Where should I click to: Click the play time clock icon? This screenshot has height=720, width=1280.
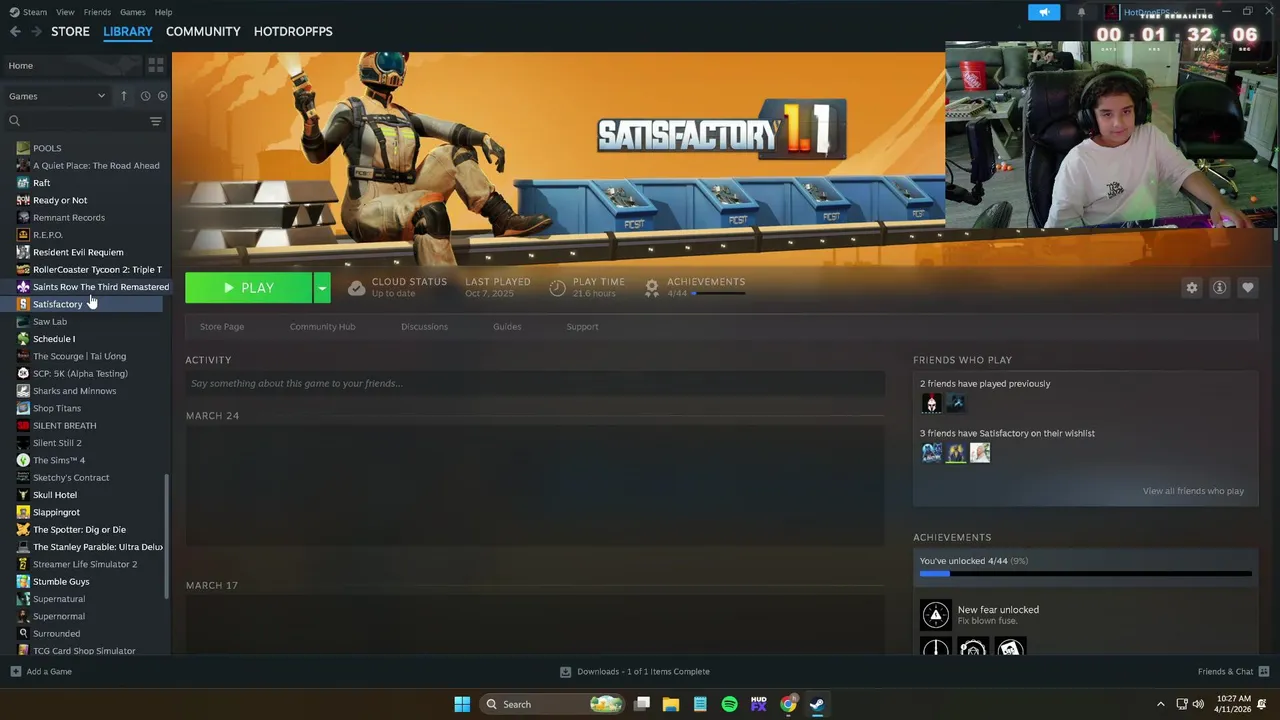click(557, 288)
